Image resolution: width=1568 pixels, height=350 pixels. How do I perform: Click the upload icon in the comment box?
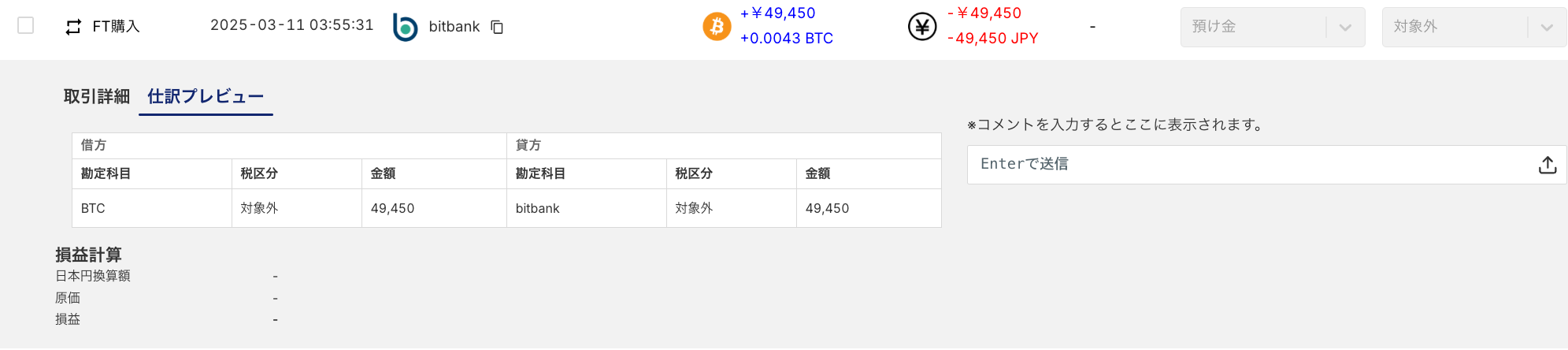1547,165
